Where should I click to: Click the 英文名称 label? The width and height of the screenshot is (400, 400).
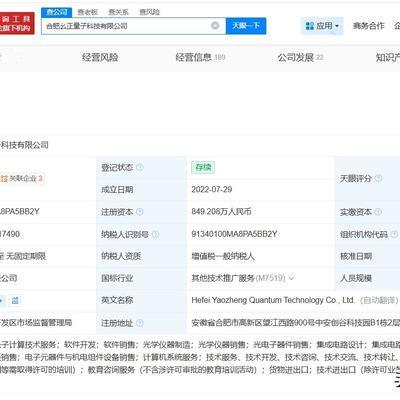[x=117, y=300]
